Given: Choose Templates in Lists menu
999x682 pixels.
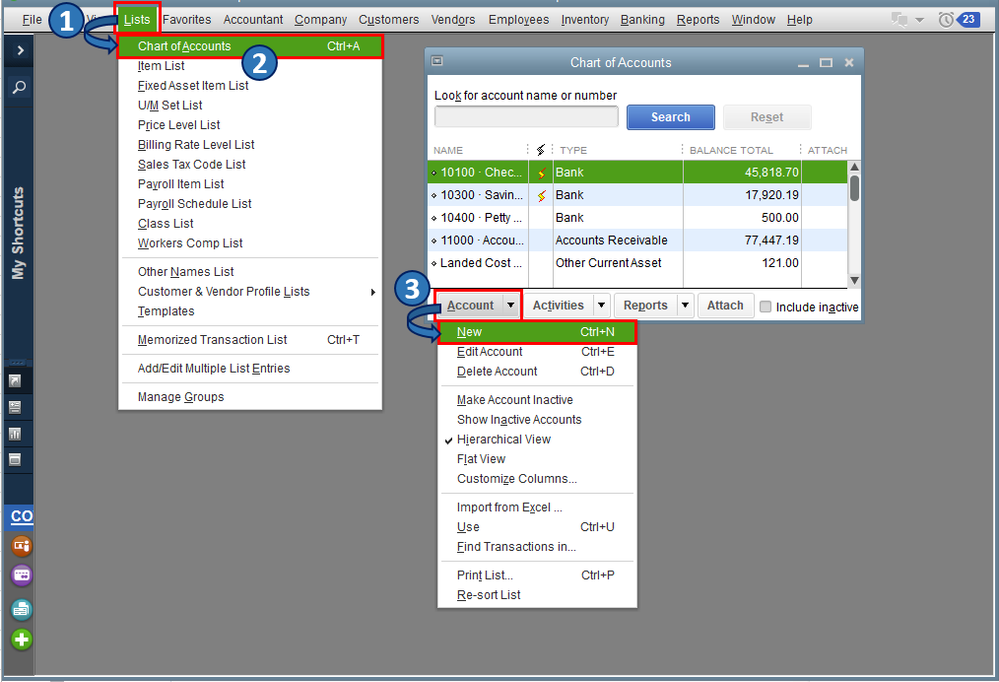Looking at the screenshot, I should tap(166, 311).
